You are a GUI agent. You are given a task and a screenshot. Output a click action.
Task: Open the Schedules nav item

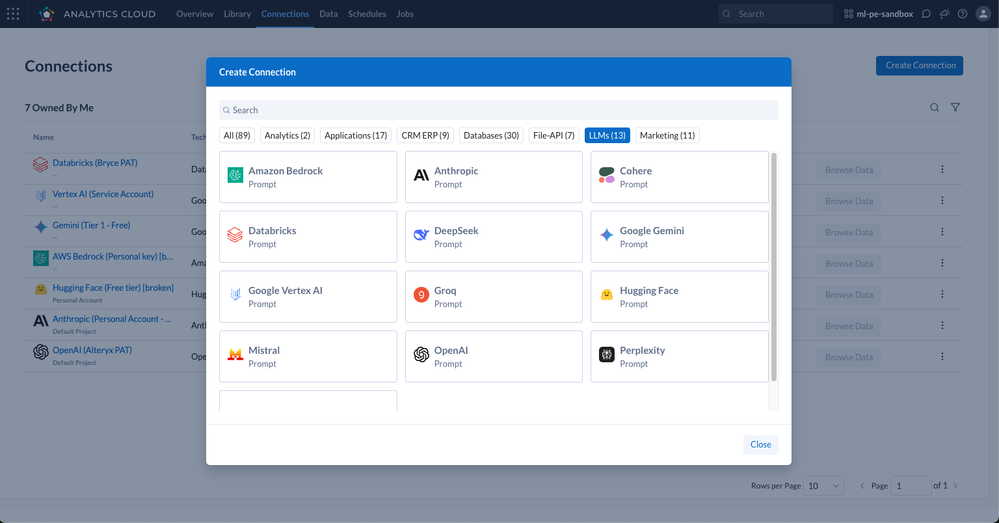click(367, 13)
